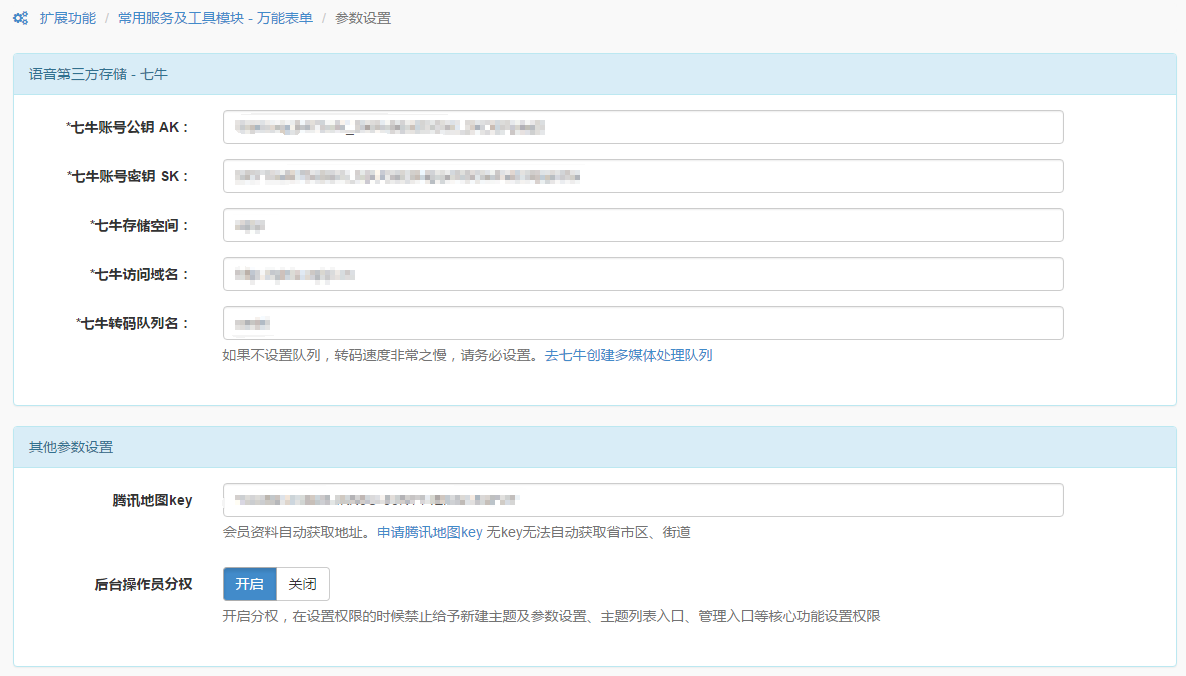Click the 七牛转码队列名 input field
The width and height of the screenshot is (1186, 676).
[x=643, y=323]
